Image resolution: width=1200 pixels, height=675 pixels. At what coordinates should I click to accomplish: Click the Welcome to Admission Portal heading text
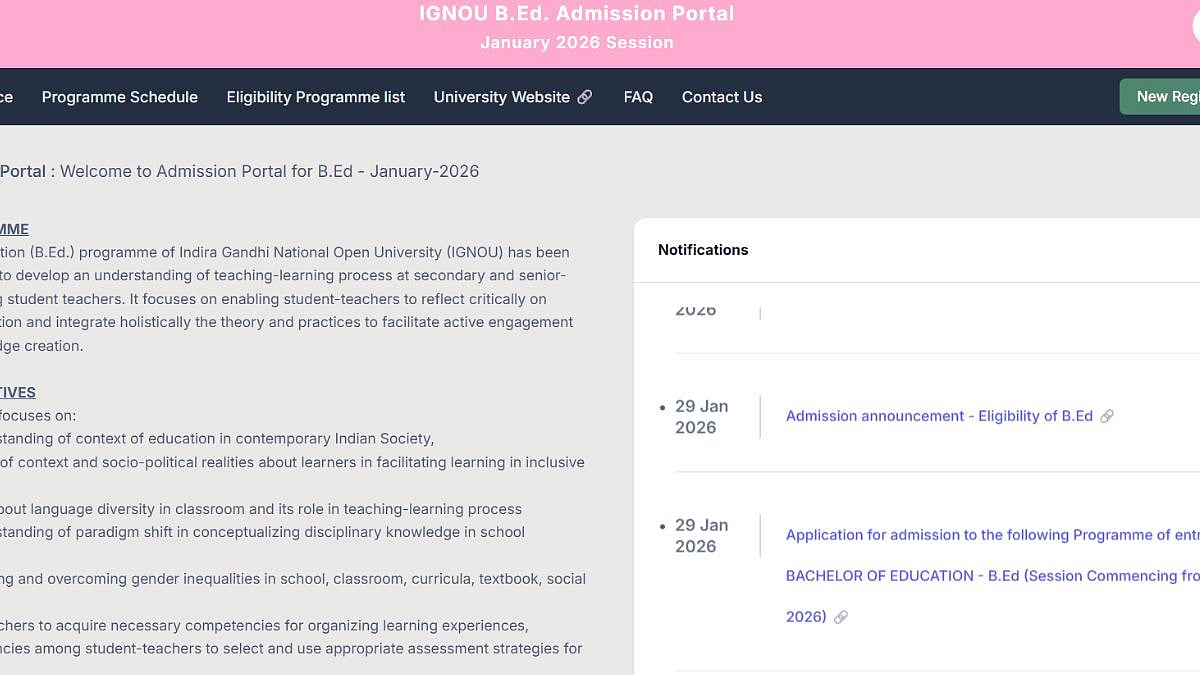click(270, 171)
